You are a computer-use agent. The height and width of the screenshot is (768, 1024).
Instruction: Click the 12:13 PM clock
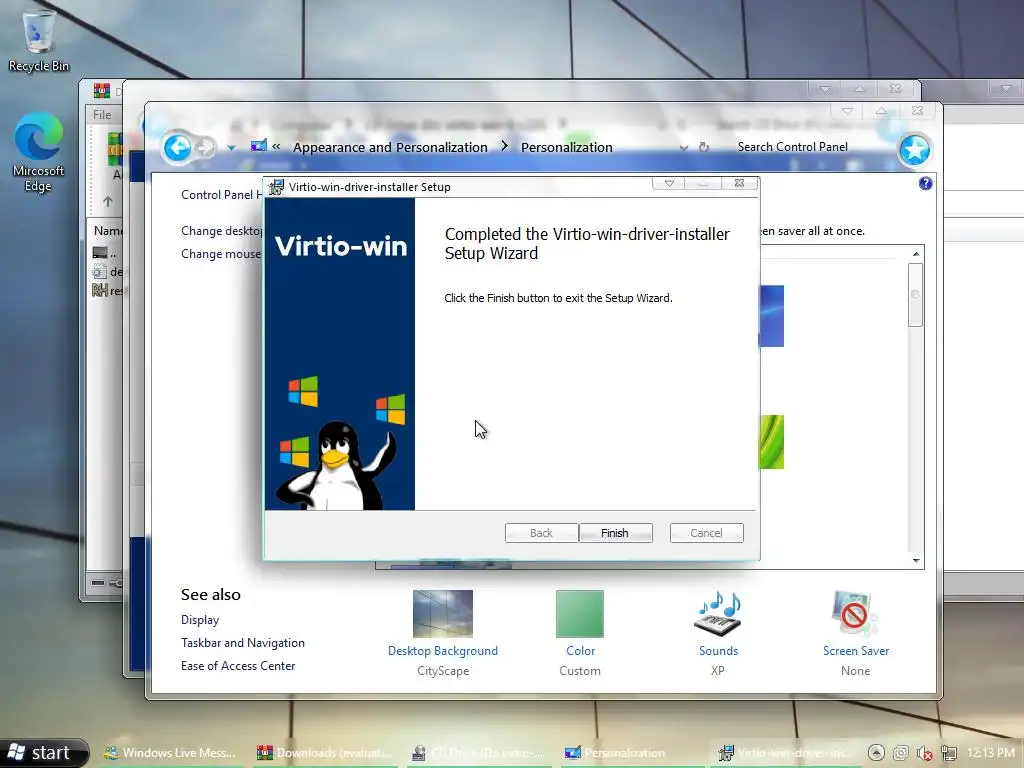pos(991,753)
